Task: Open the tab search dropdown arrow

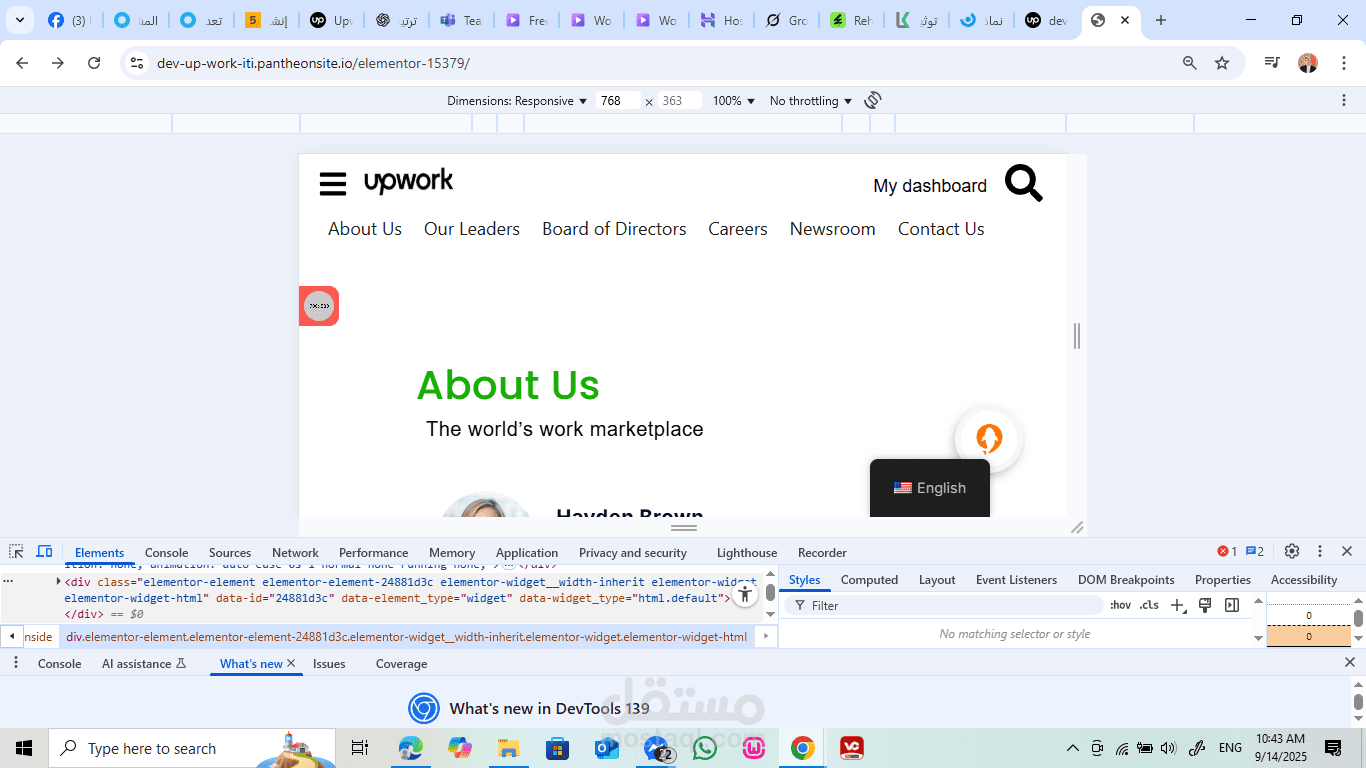Action: [19, 20]
